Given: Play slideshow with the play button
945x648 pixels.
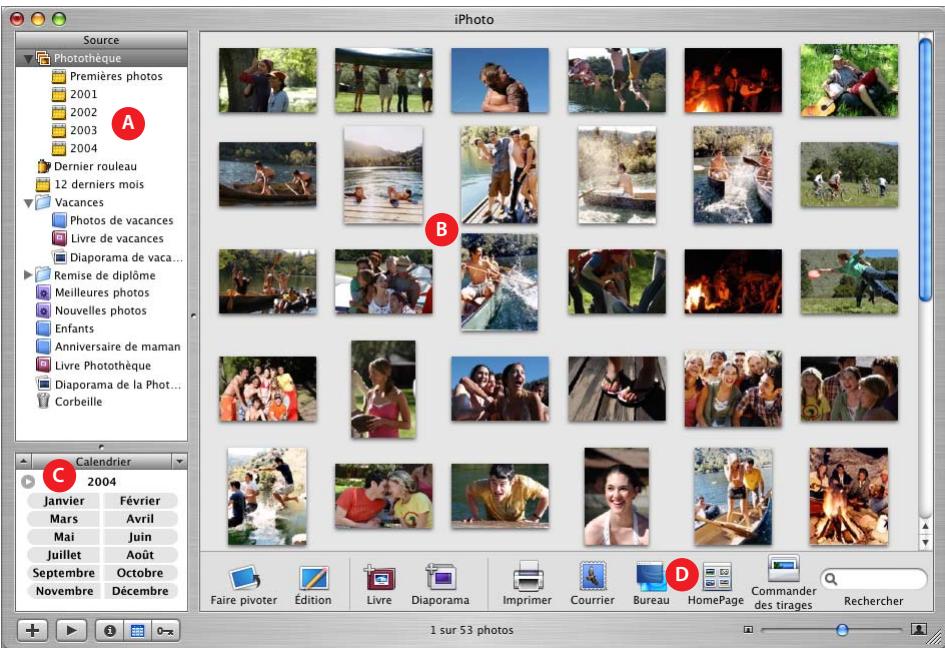Looking at the screenshot, I should point(71,631).
